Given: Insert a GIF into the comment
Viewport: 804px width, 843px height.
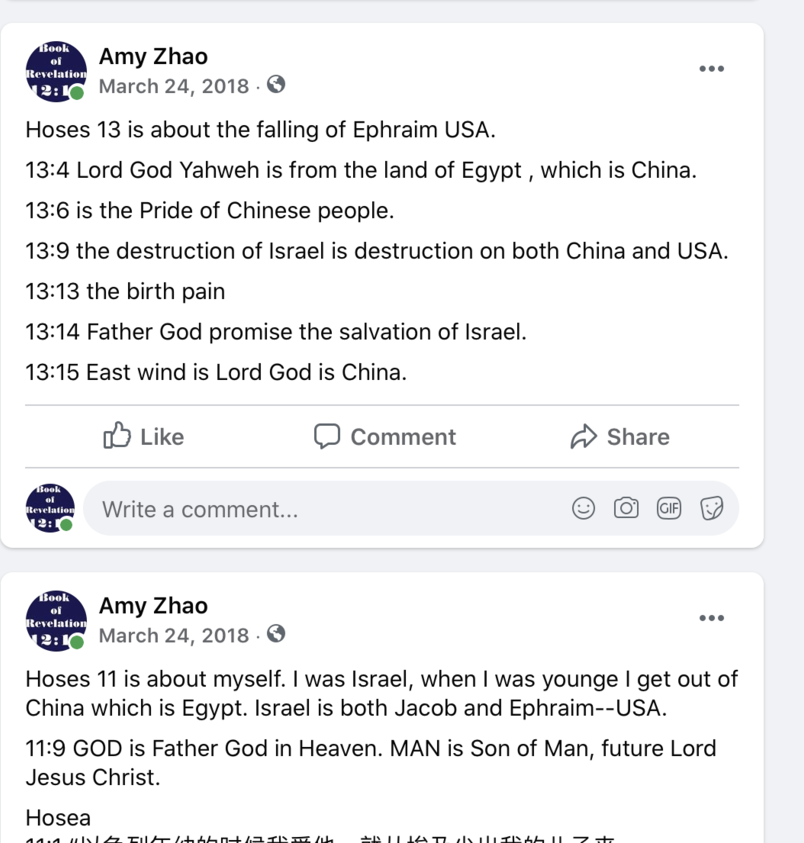Looking at the screenshot, I should [x=669, y=509].
